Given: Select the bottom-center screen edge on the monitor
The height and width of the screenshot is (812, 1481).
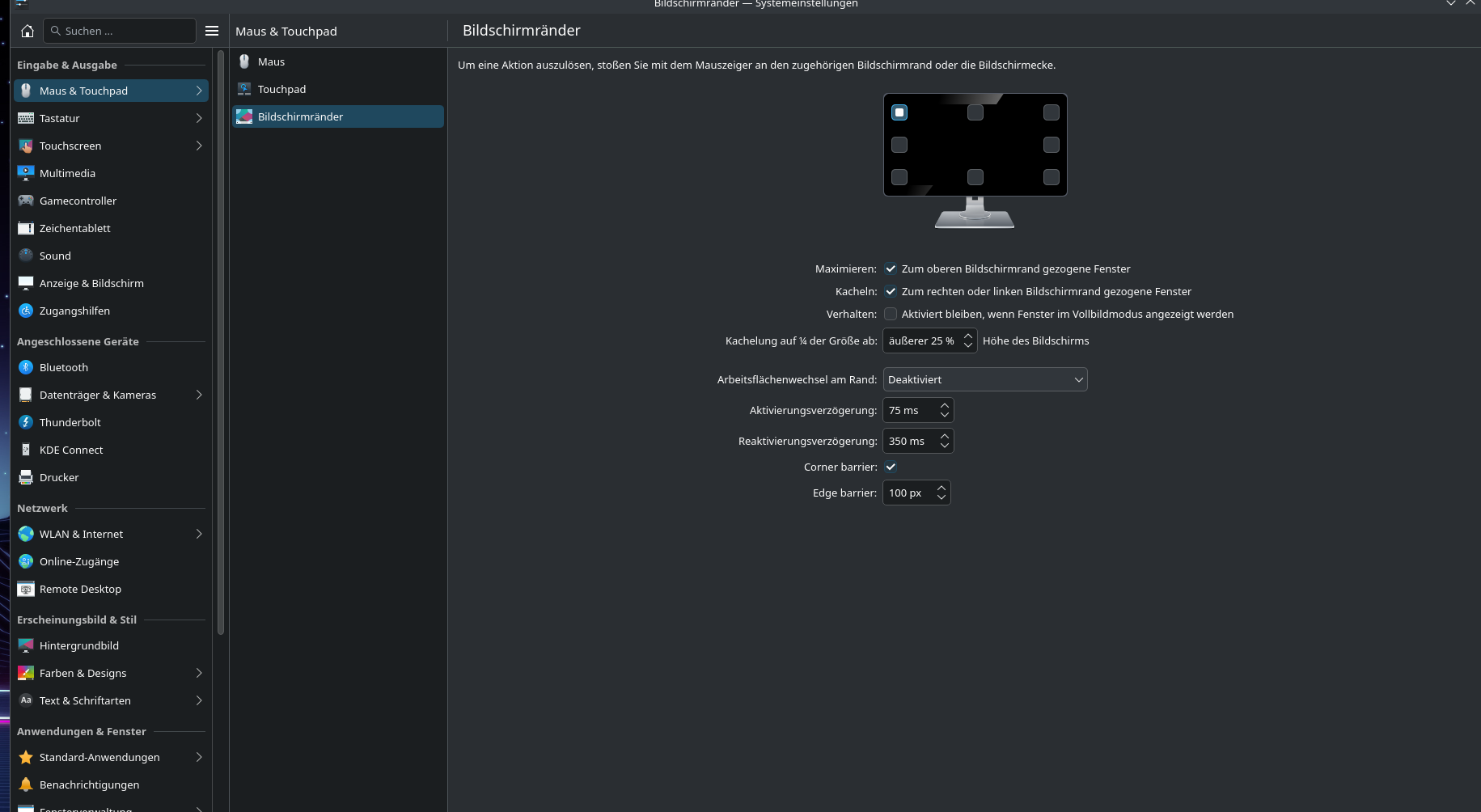Looking at the screenshot, I should tap(975, 177).
